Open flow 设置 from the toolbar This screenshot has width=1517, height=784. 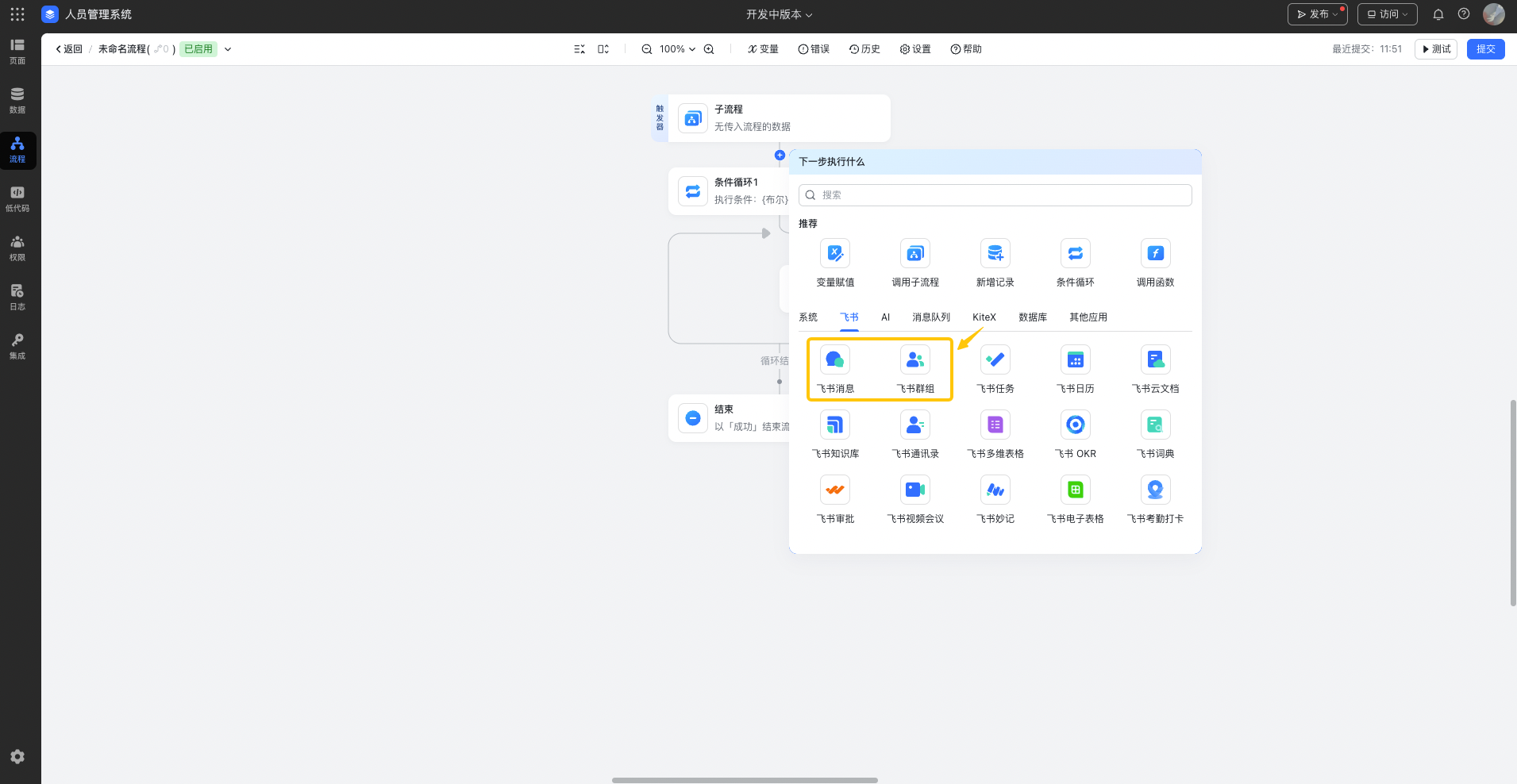click(x=915, y=49)
